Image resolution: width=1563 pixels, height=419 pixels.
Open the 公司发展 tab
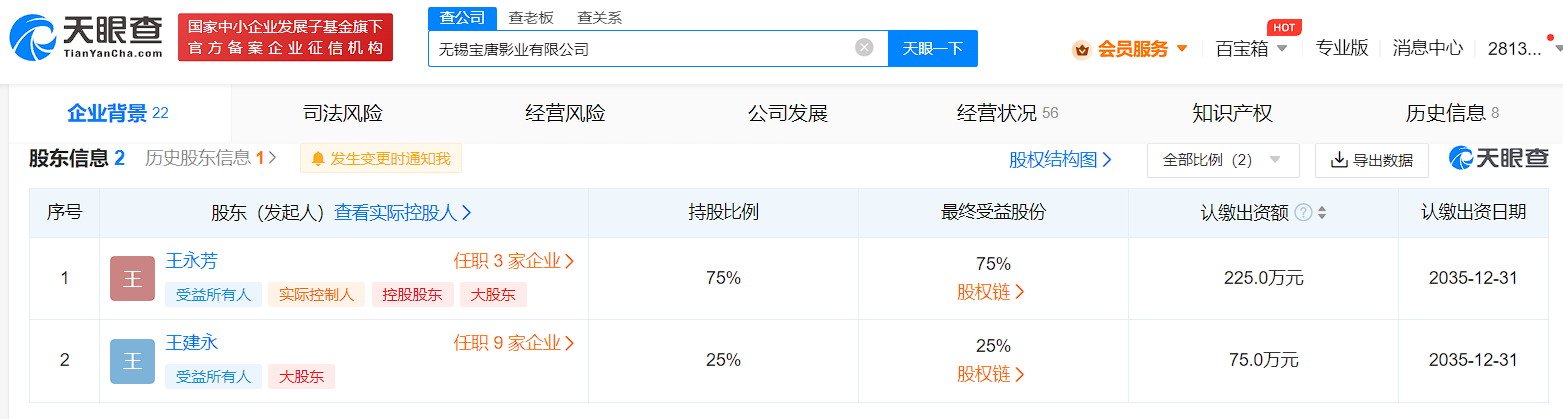click(x=788, y=114)
